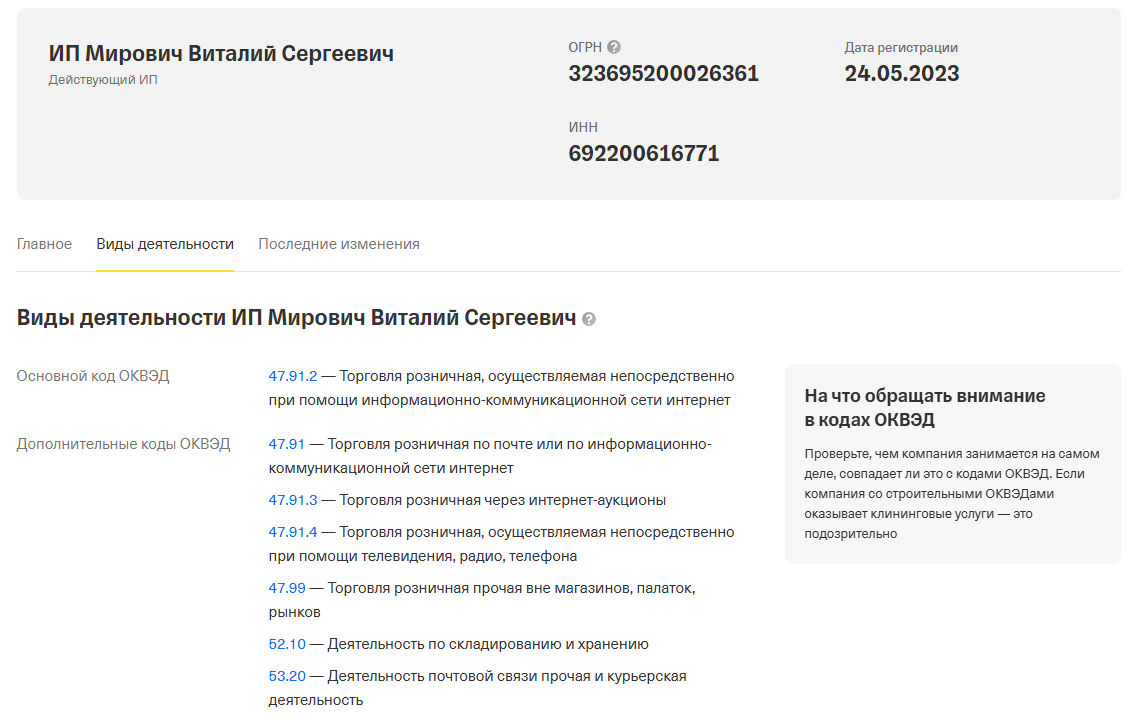The image size is (1144, 722).
Task: Select the Виды деятельности tab
Action: [164, 243]
